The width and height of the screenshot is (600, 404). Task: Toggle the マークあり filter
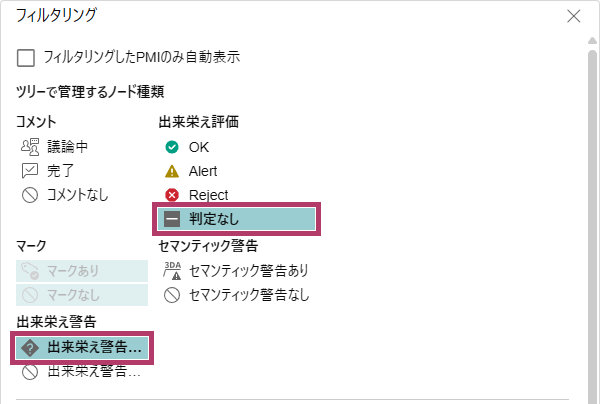pyautogui.click(x=82, y=270)
